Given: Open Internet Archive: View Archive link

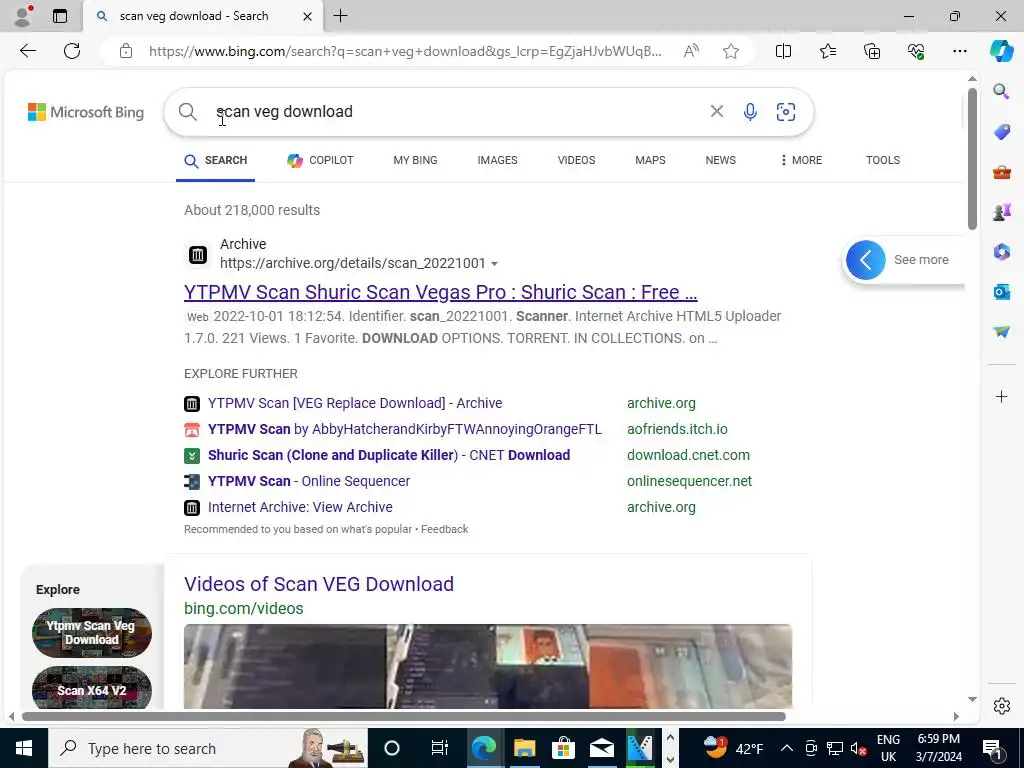Looking at the screenshot, I should 300,507.
